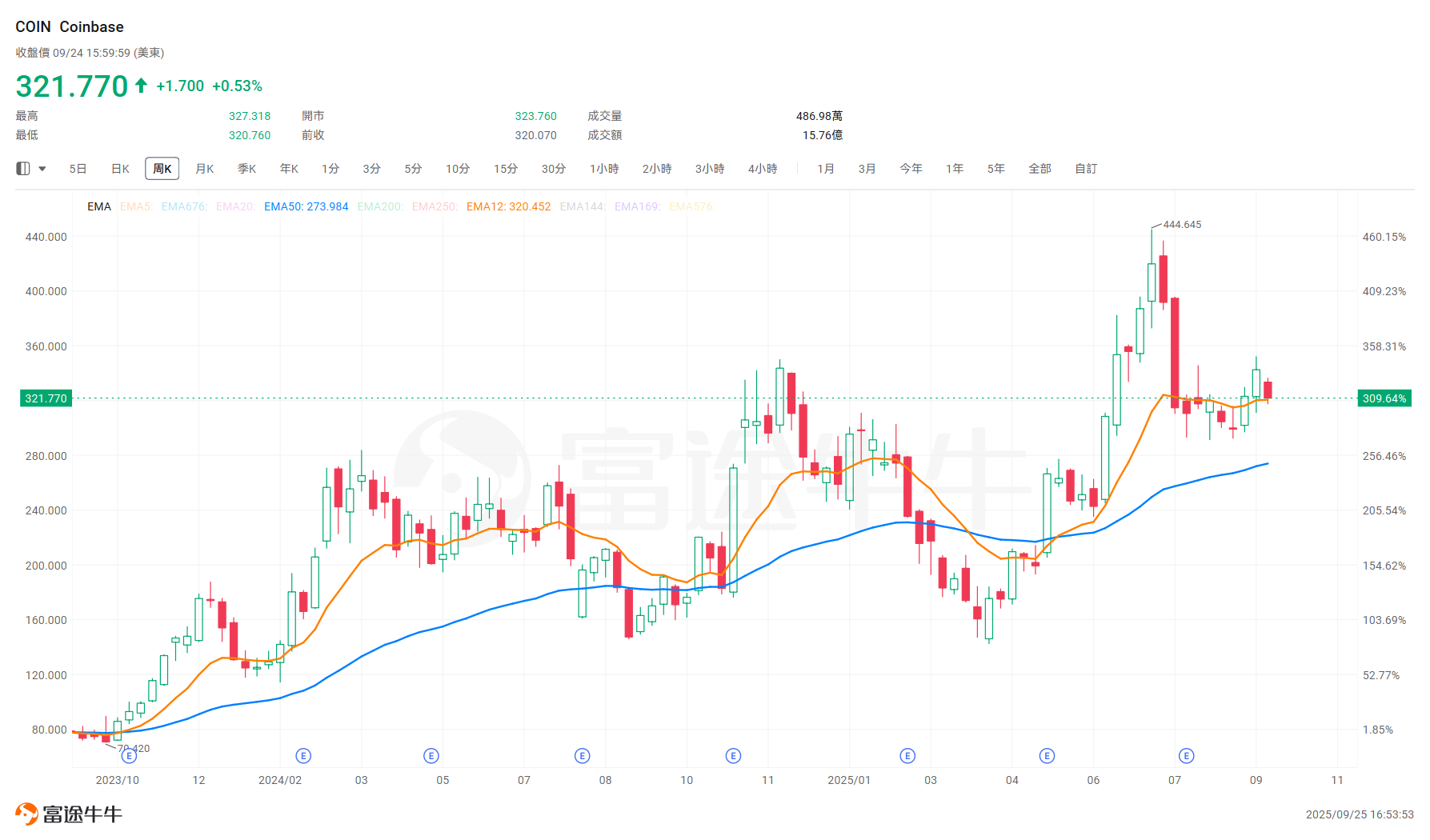Select the 全部 full-history range
The height and width of the screenshot is (840, 1430).
coord(1040,168)
